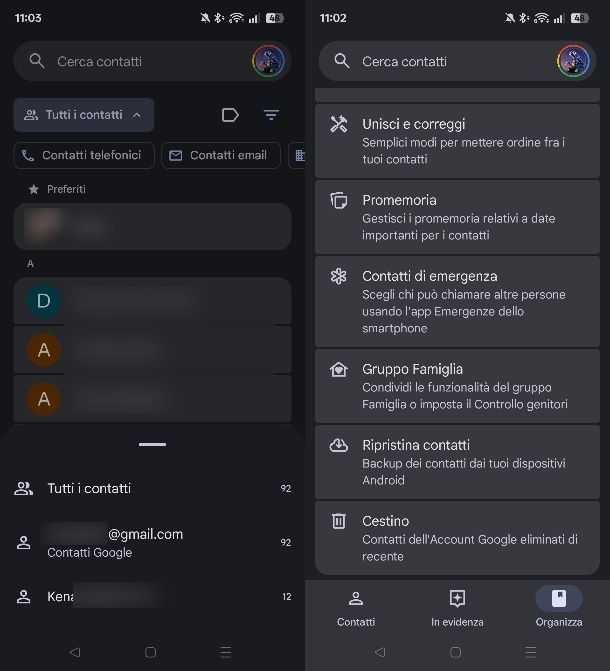Open the filter/sort icon
The height and width of the screenshot is (671, 610).
pos(271,115)
